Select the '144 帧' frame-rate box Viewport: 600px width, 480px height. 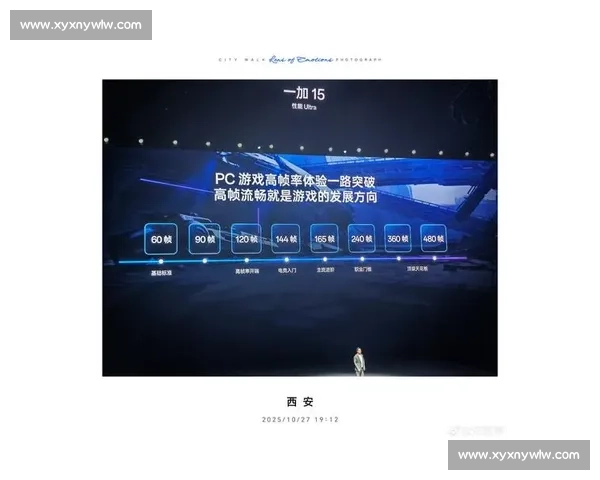point(286,239)
